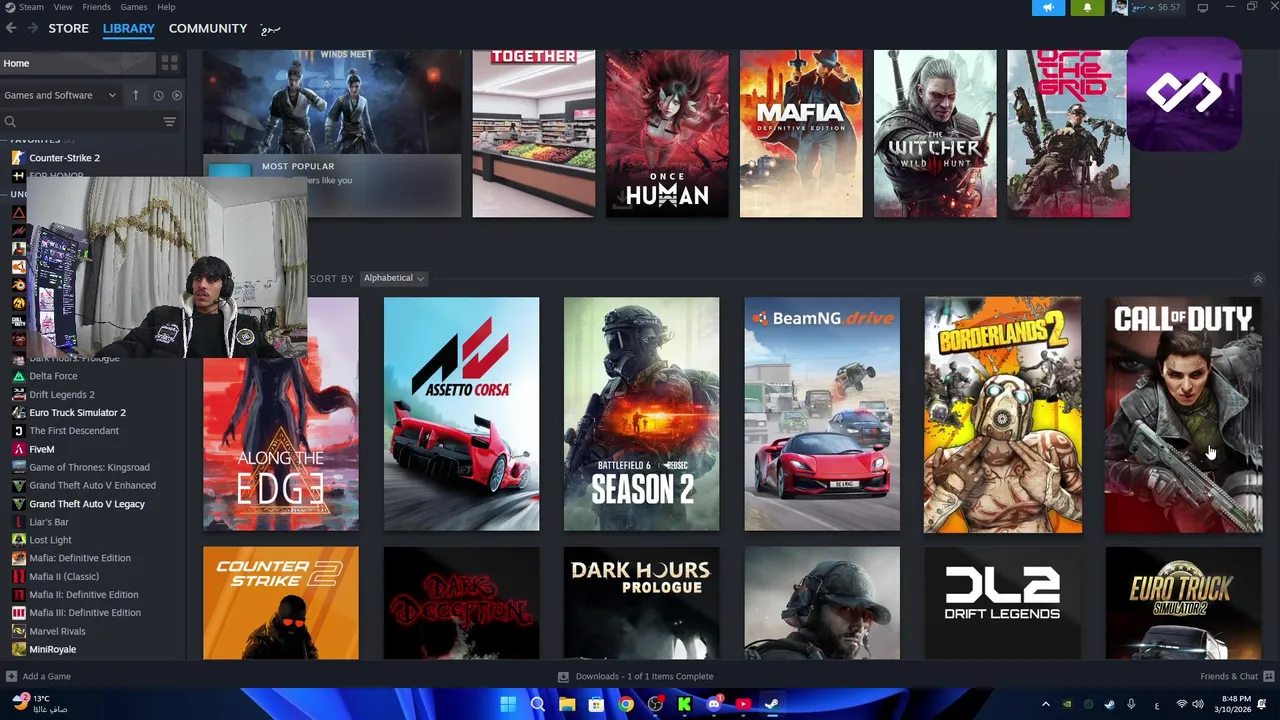Open the DL2 Drift Legends cover
1280x720 pixels.
pyautogui.click(x=1002, y=603)
